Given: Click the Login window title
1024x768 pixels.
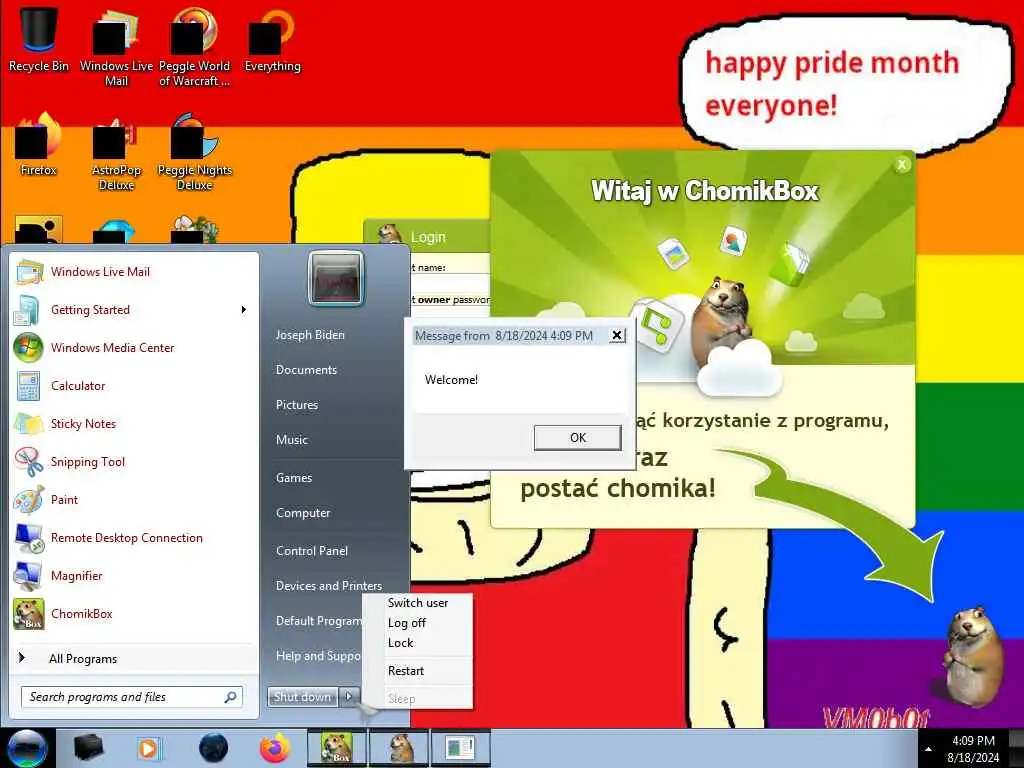Looking at the screenshot, I should (x=428, y=237).
